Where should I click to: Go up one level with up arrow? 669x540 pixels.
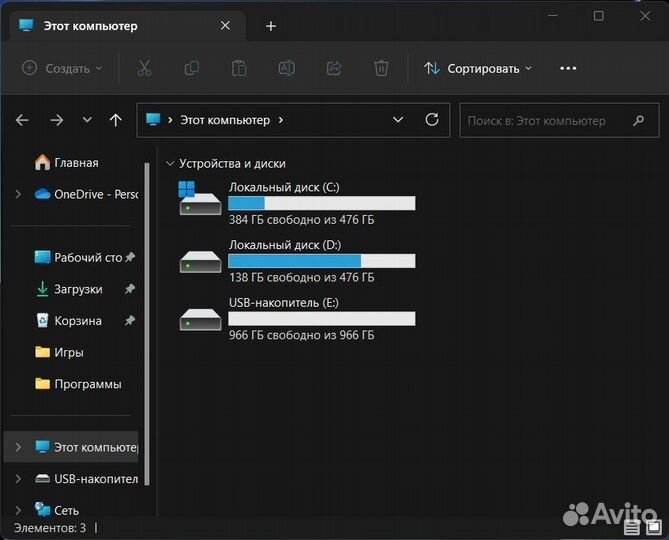click(115, 120)
